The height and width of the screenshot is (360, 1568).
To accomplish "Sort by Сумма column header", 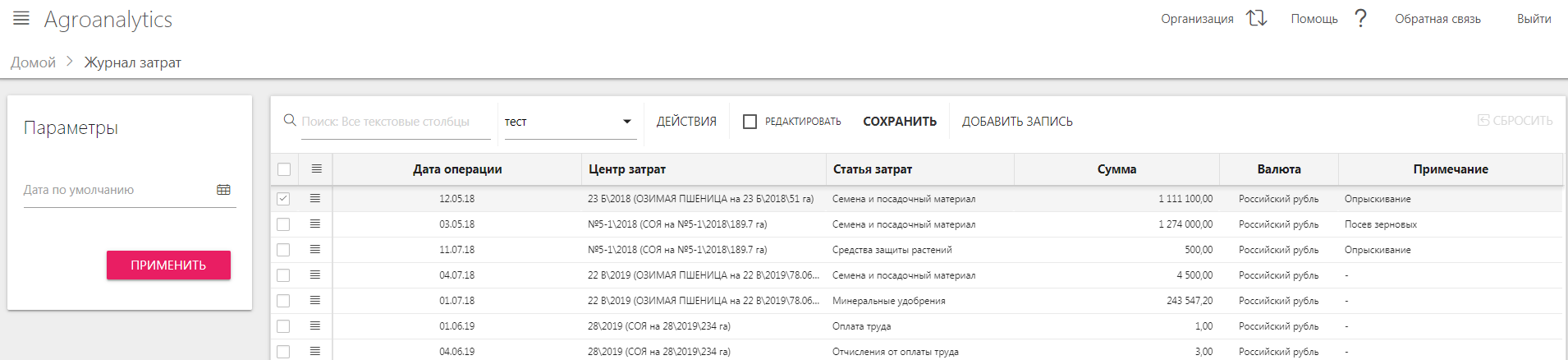I will click(x=1116, y=169).
